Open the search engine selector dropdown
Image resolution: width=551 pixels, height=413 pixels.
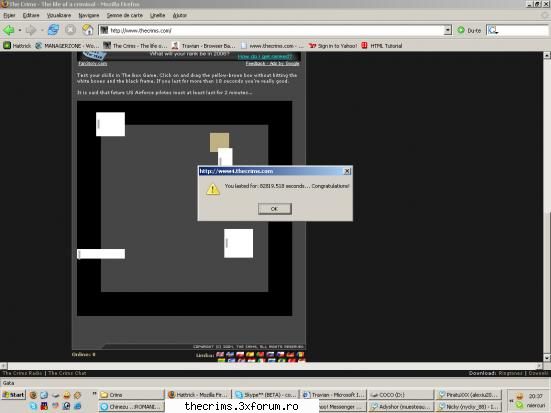tap(493, 30)
